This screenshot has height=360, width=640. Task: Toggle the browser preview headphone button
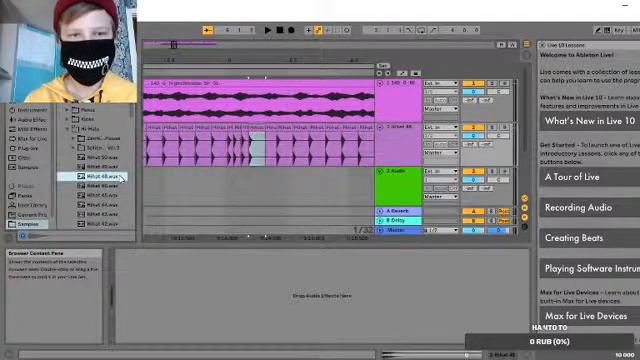pos(23,236)
